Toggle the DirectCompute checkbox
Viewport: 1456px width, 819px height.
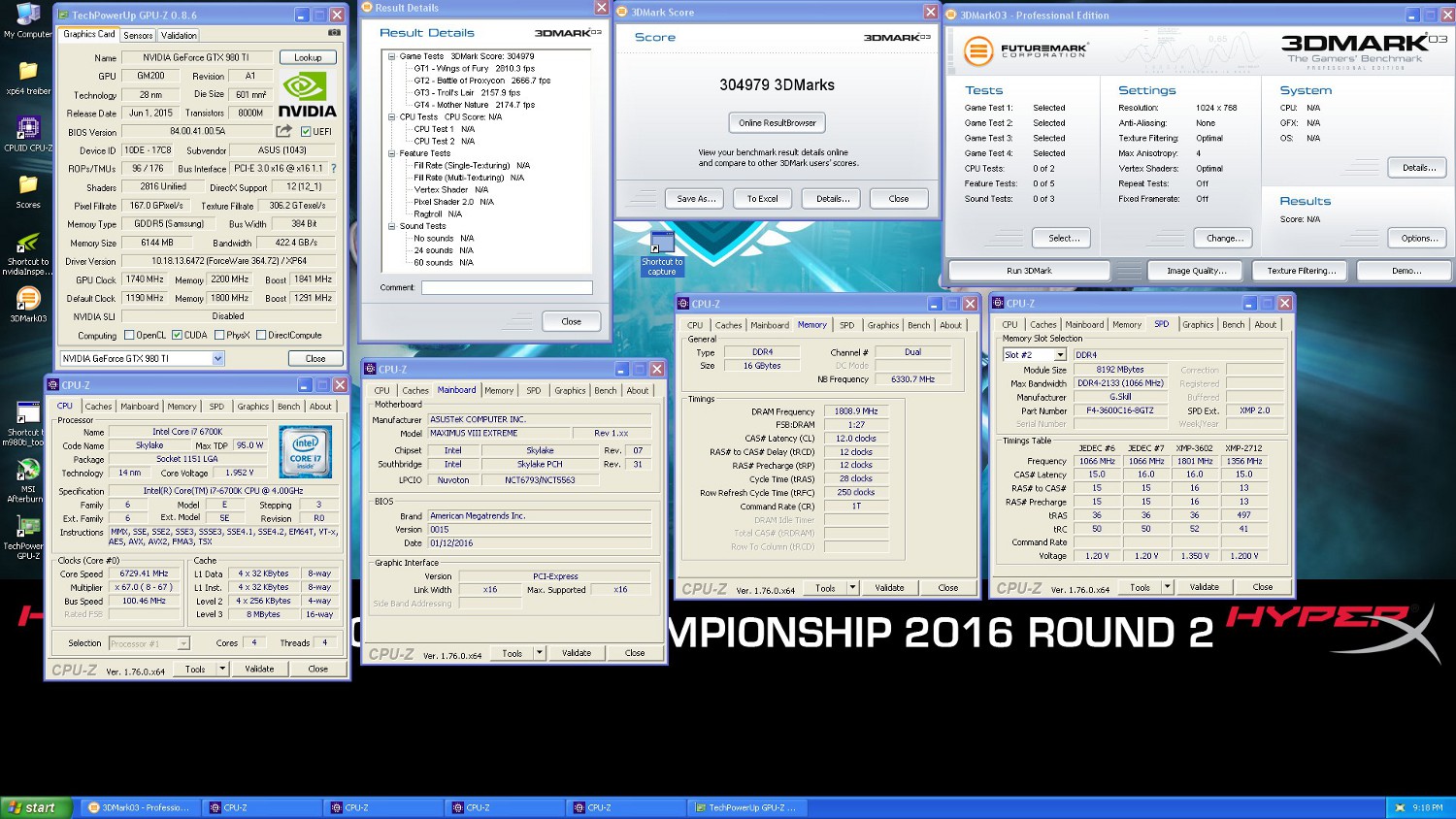pos(261,335)
